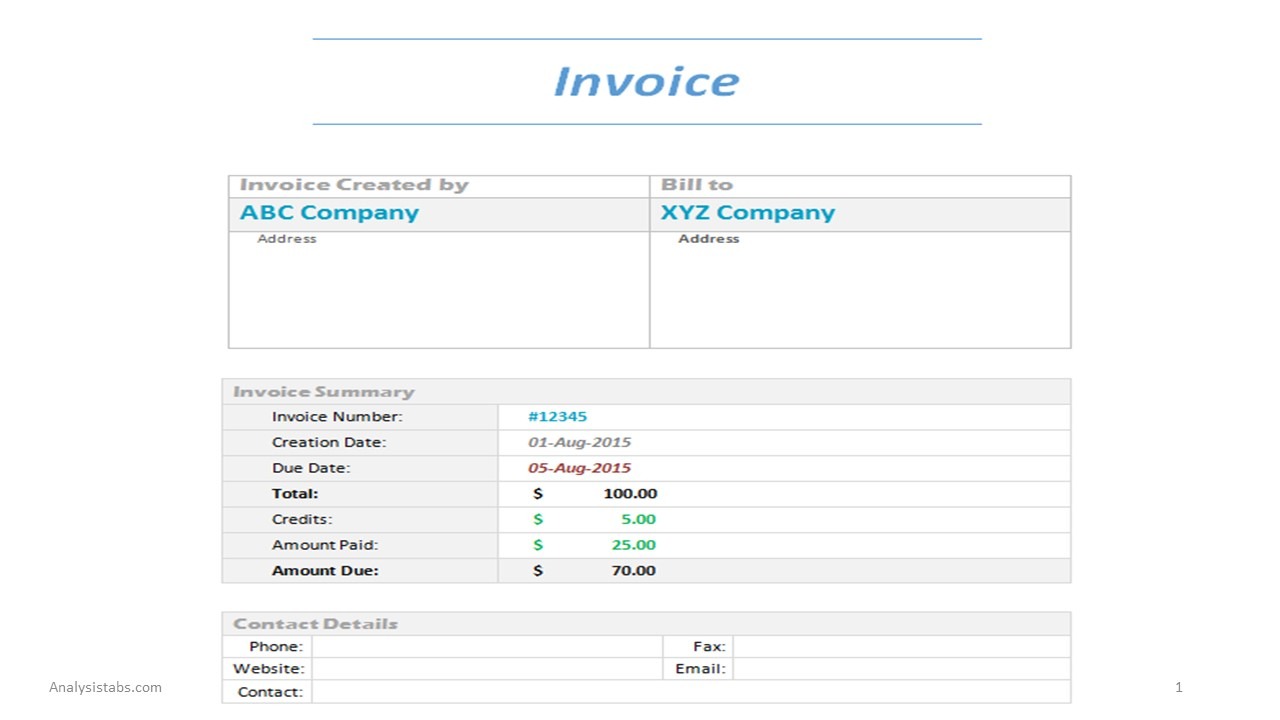Image resolution: width=1280 pixels, height=720 pixels.
Task: Click the Due Date label
Action: 311,468
